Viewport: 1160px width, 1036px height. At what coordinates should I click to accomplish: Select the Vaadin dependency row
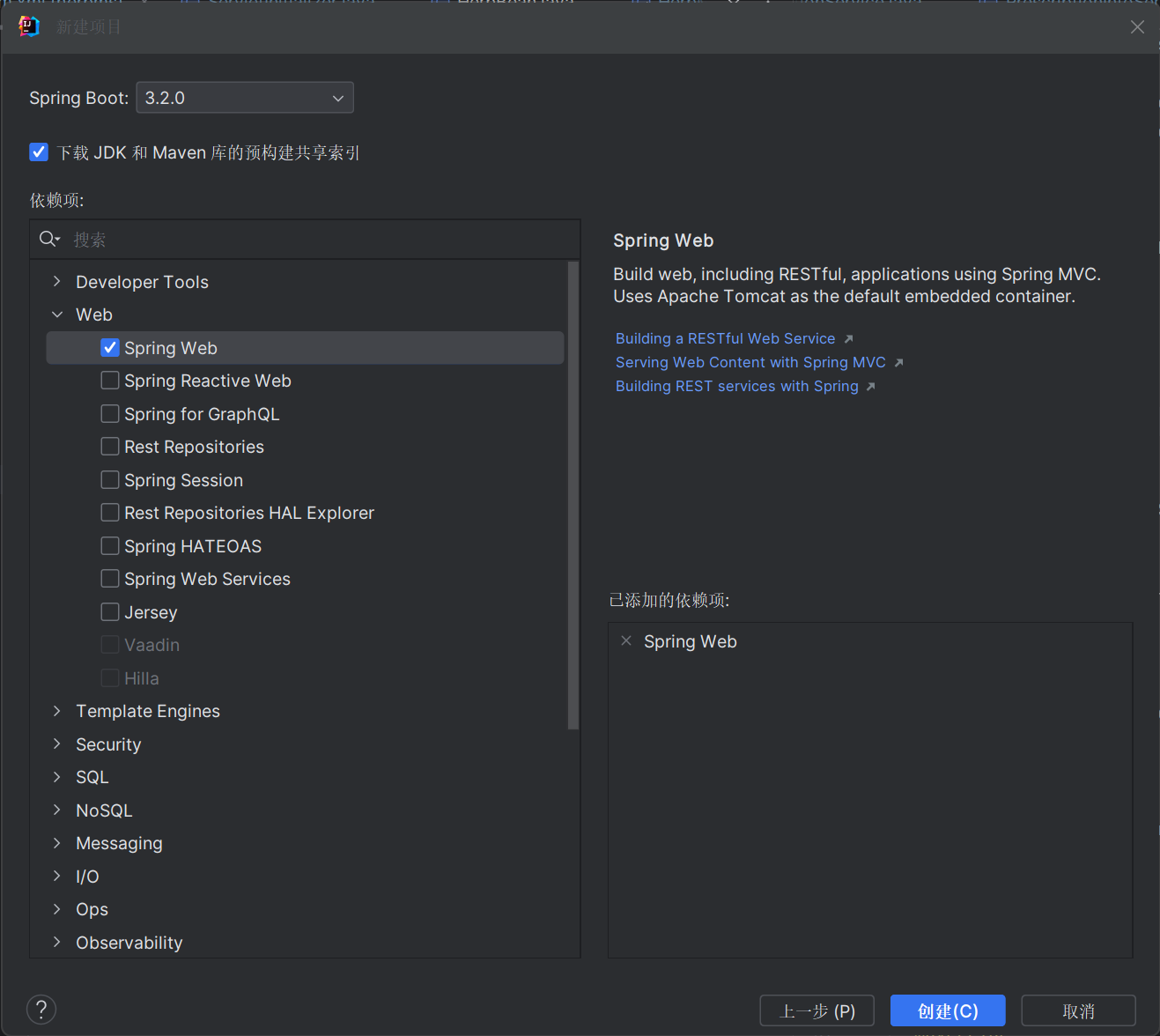point(305,645)
